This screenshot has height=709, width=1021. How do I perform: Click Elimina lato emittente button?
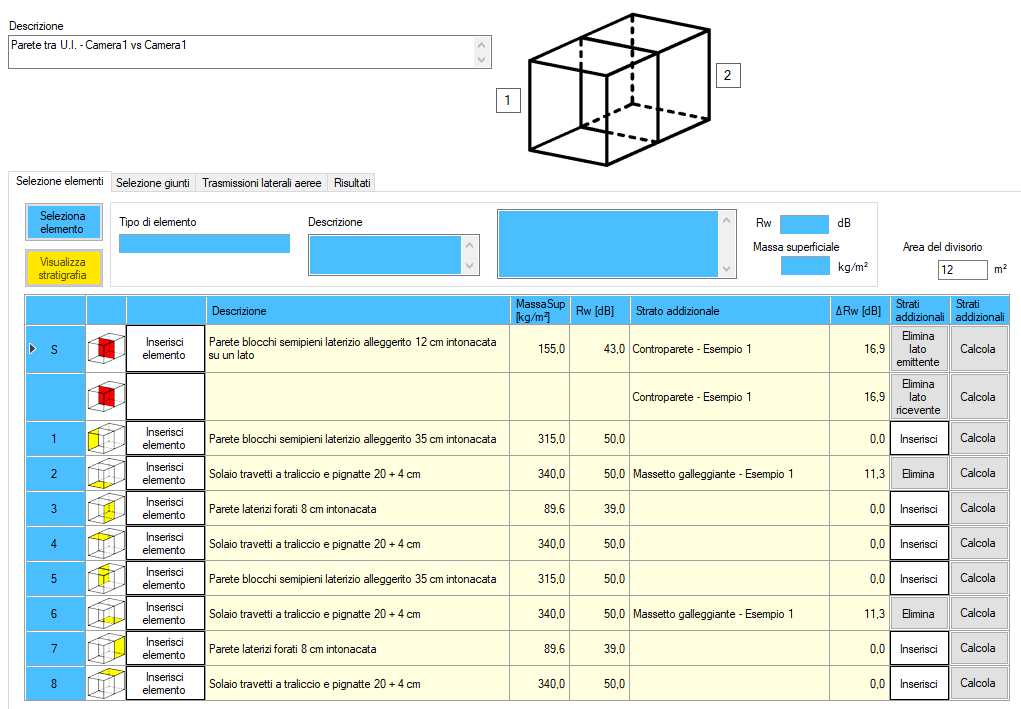coord(918,349)
